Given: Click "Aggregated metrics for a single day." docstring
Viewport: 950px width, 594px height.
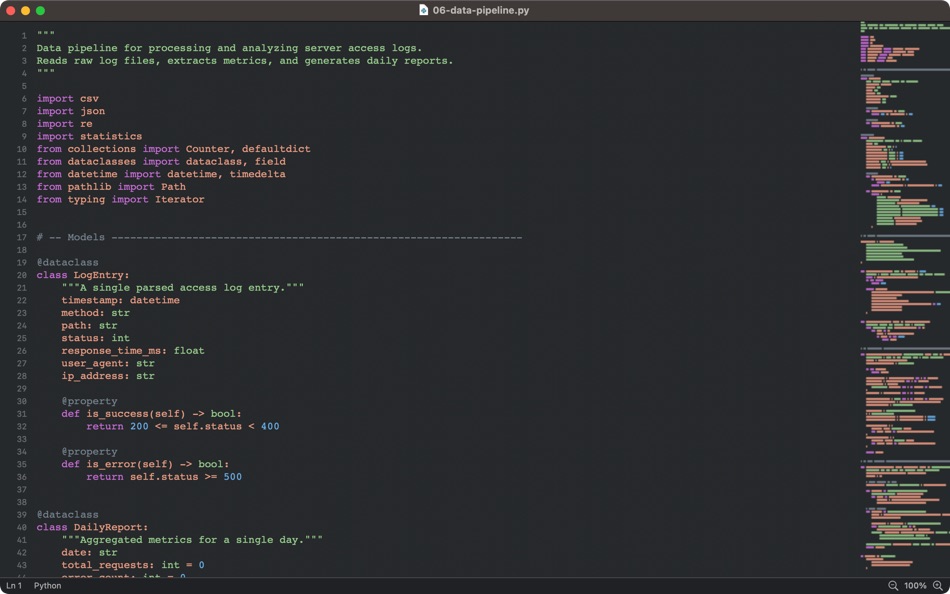Looking at the screenshot, I should coord(192,539).
